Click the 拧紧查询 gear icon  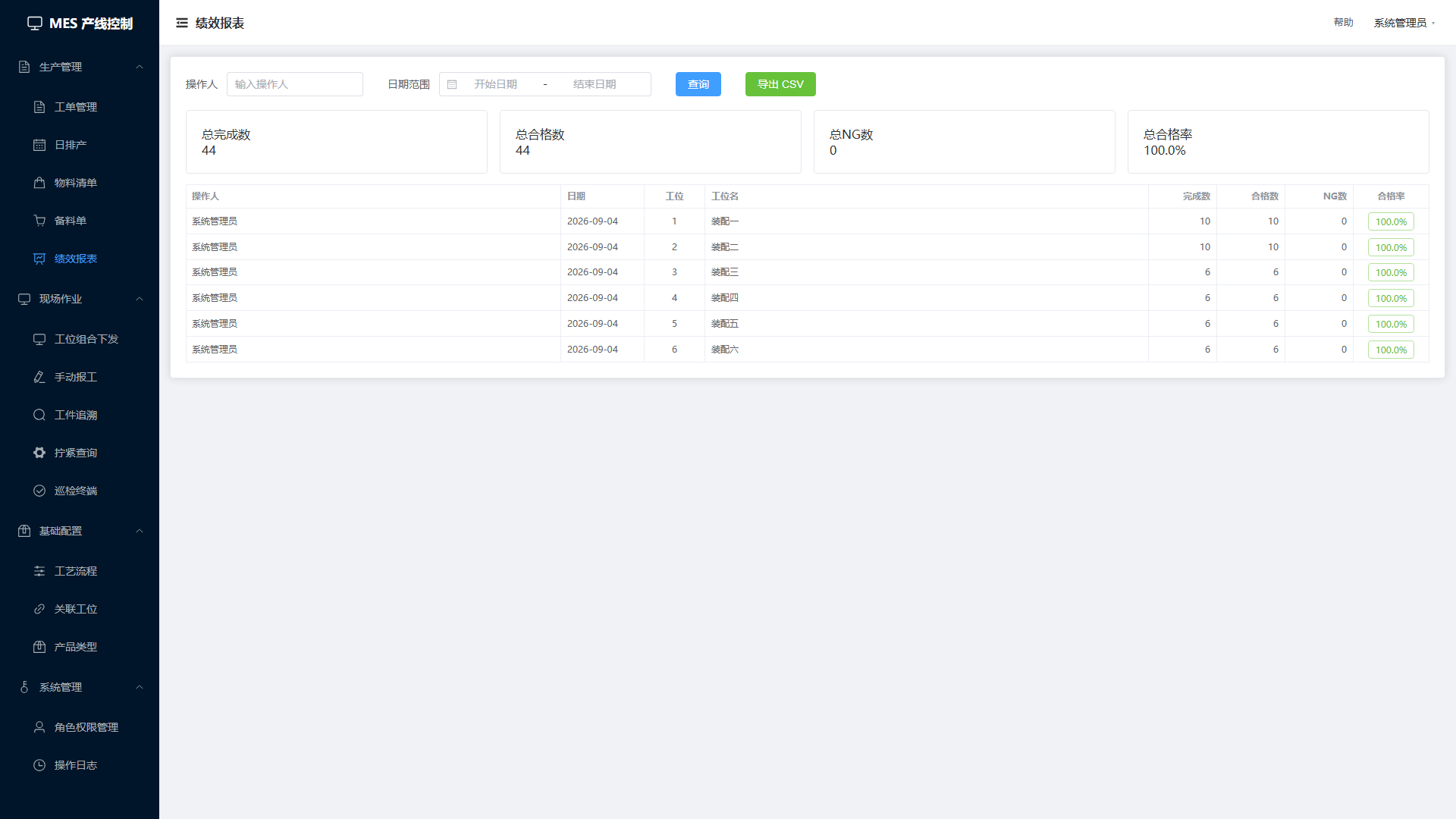click(x=39, y=453)
